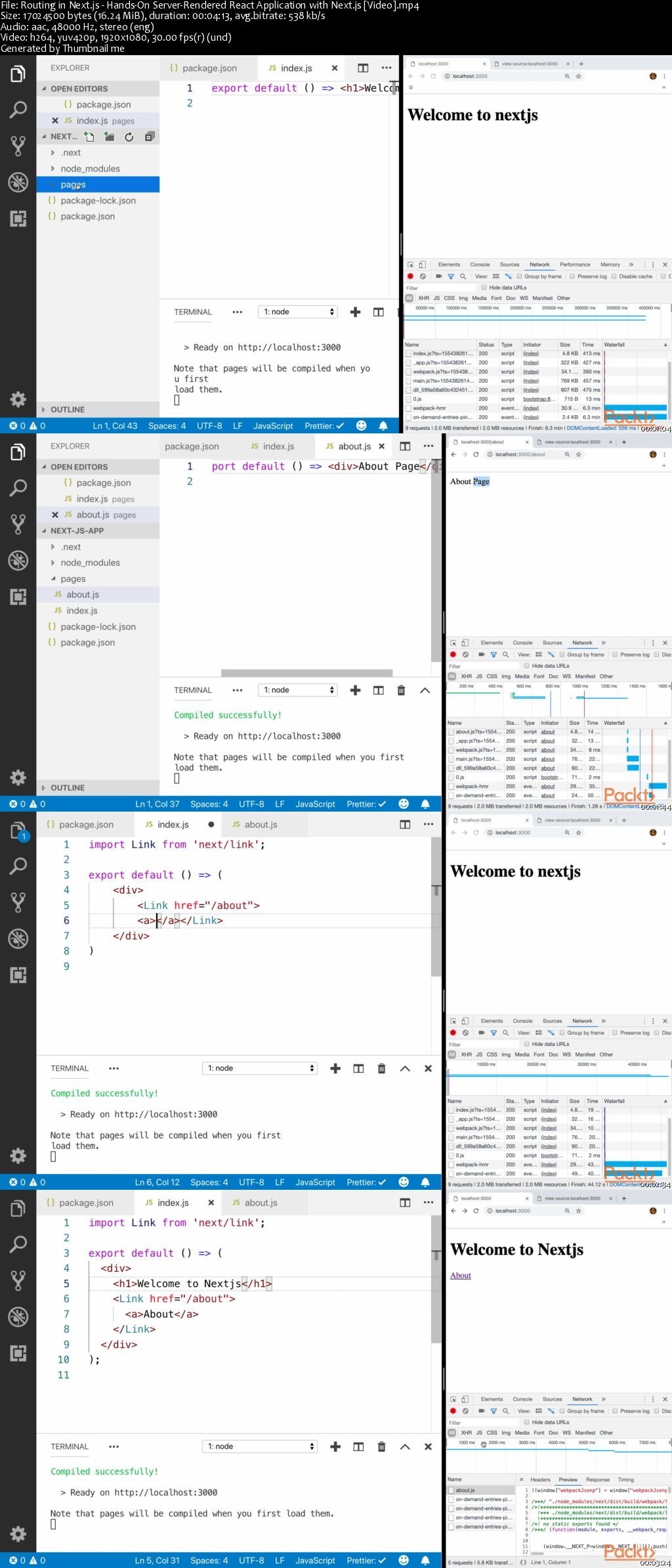672x1568 pixels.
Task: Click network search magnifier in 00:01:44 DevTools
Action: point(505,655)
